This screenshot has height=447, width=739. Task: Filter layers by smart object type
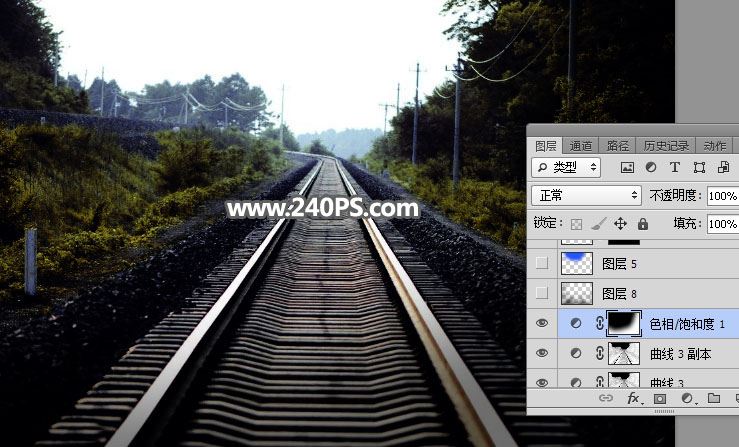723,167
